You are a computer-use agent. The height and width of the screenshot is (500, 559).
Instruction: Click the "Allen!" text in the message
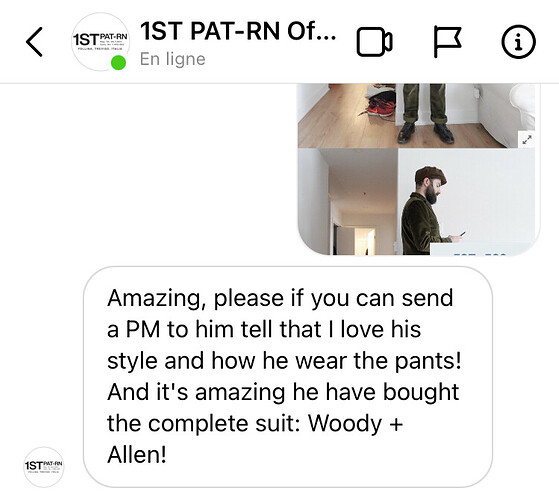pos(137,454)
